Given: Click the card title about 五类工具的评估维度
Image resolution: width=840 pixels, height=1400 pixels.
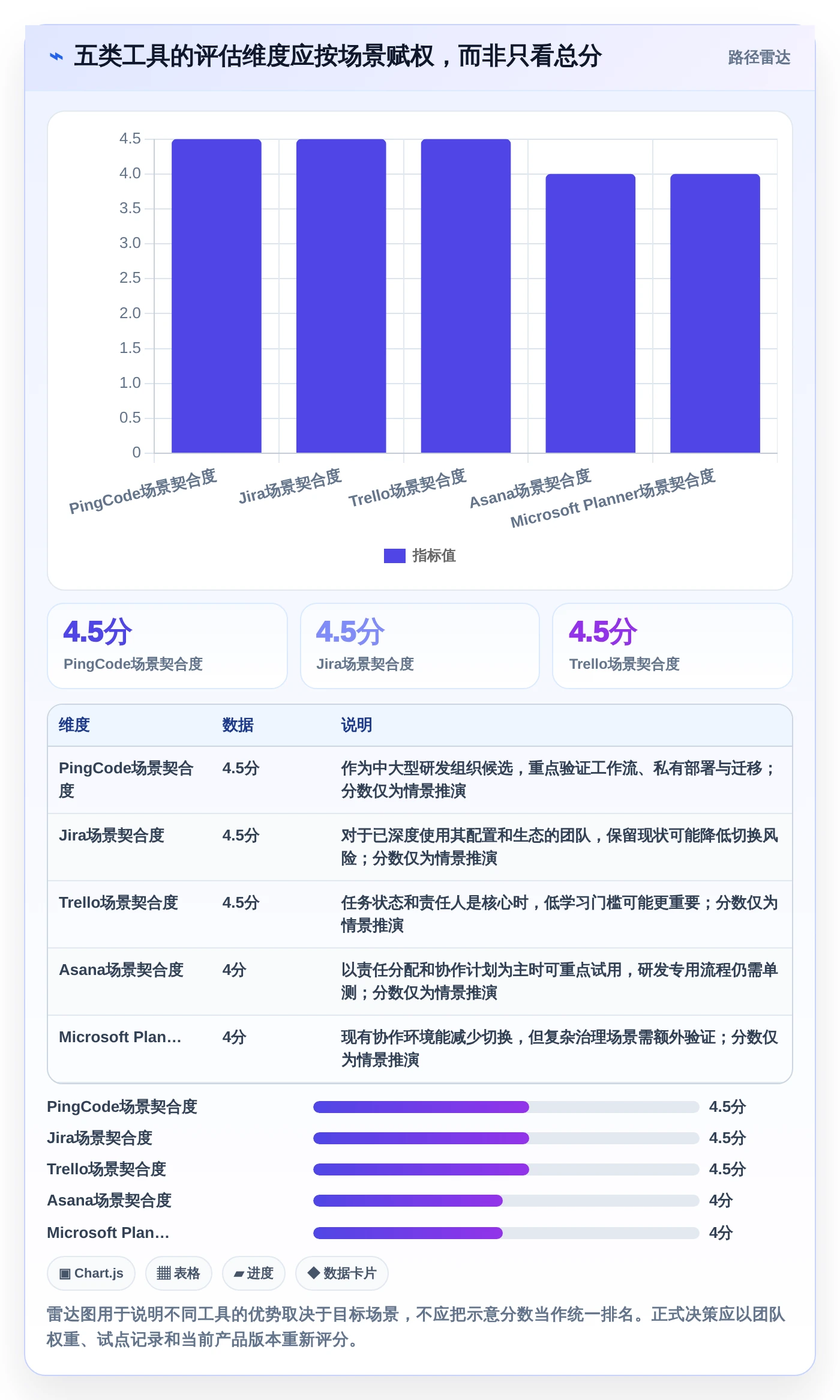Looking at the screenshot, I should [x=338, y=56].
